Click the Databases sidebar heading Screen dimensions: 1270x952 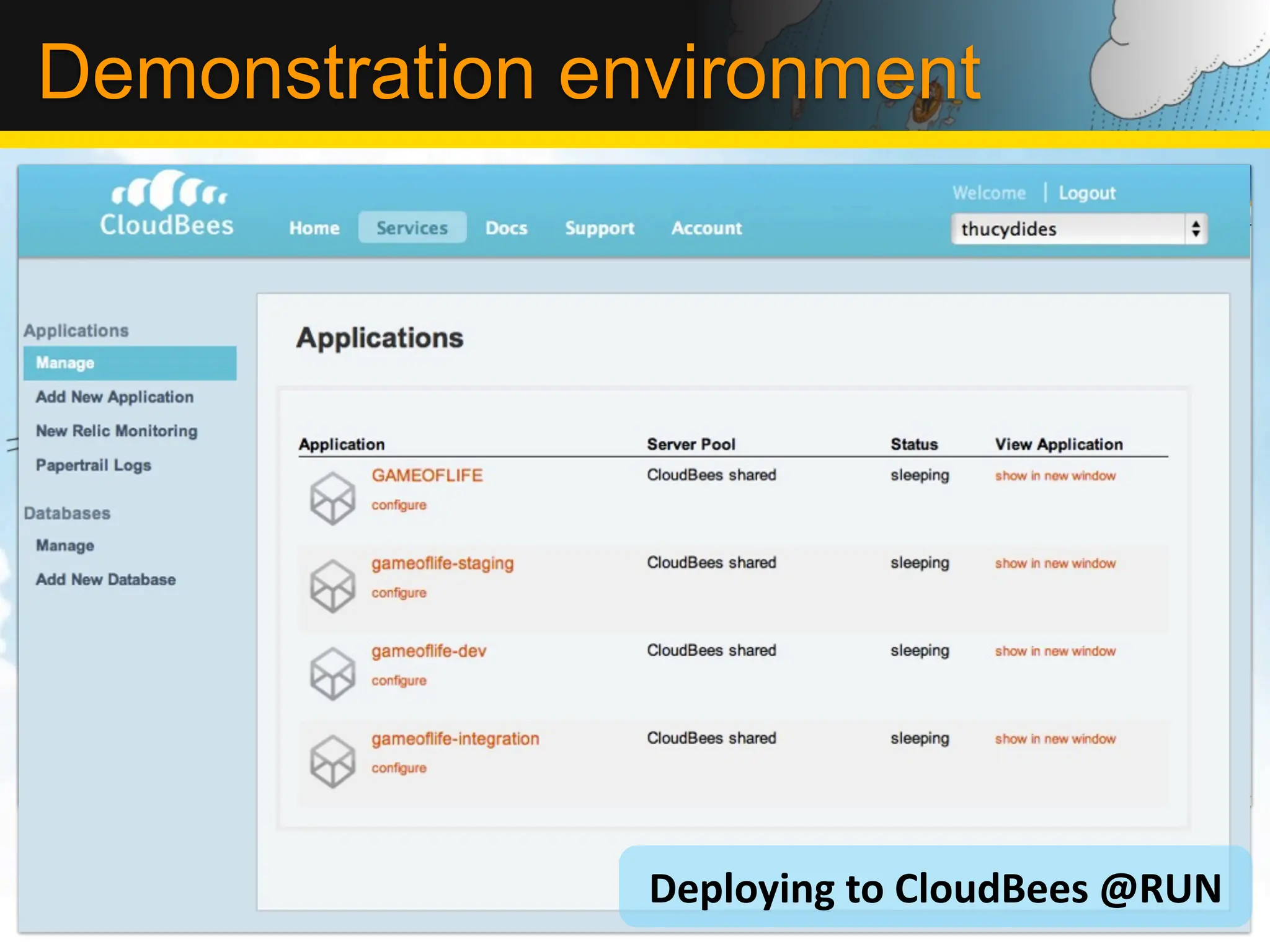pyautogui.click(x=68, y=513)
